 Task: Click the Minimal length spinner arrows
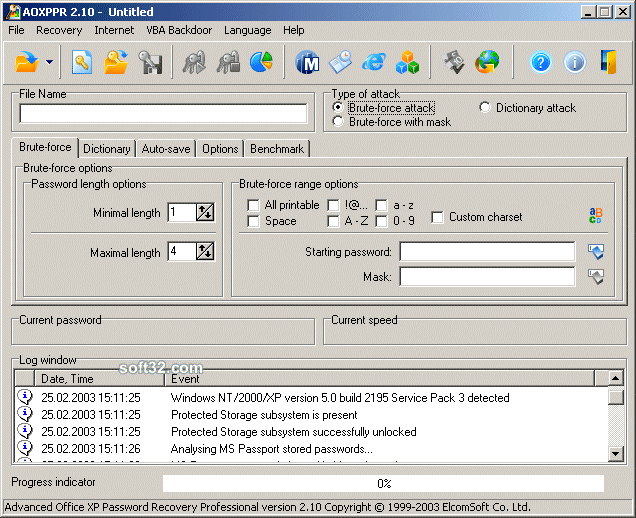click(x=205, y=212)
